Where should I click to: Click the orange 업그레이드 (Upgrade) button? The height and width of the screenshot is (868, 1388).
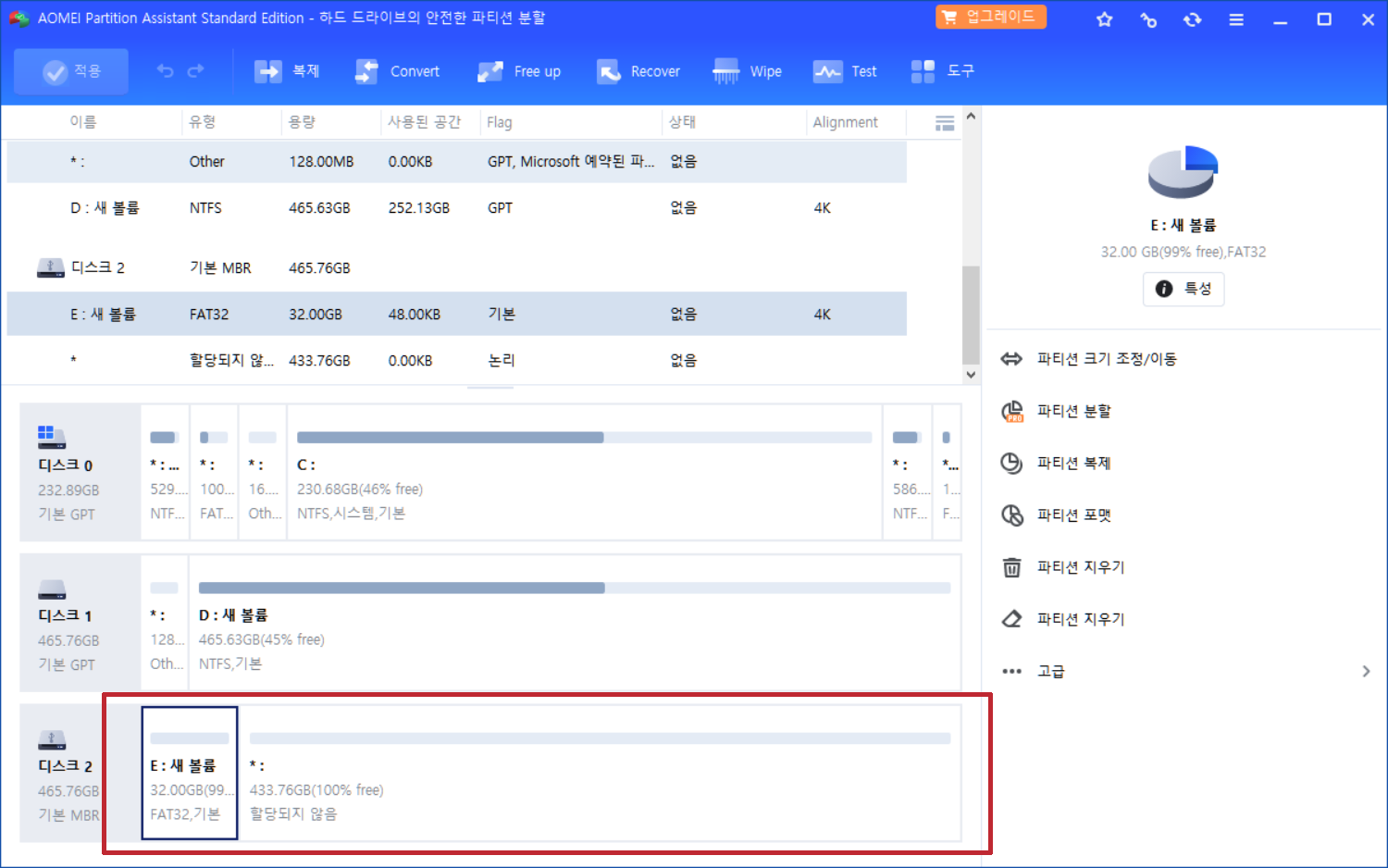click(990, 16)
